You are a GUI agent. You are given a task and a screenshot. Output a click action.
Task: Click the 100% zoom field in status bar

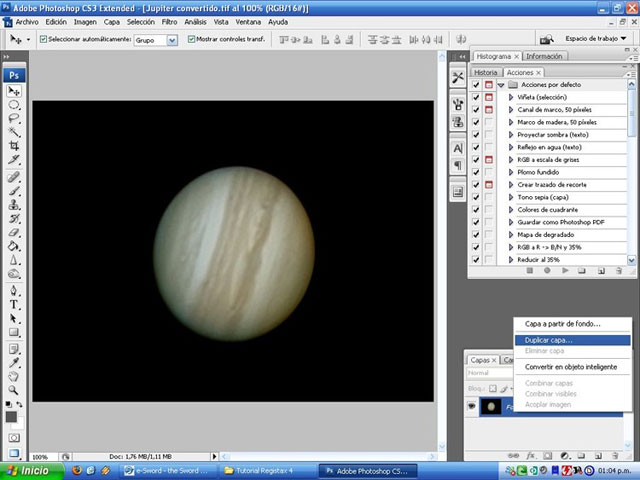click(x=43, y=457)
